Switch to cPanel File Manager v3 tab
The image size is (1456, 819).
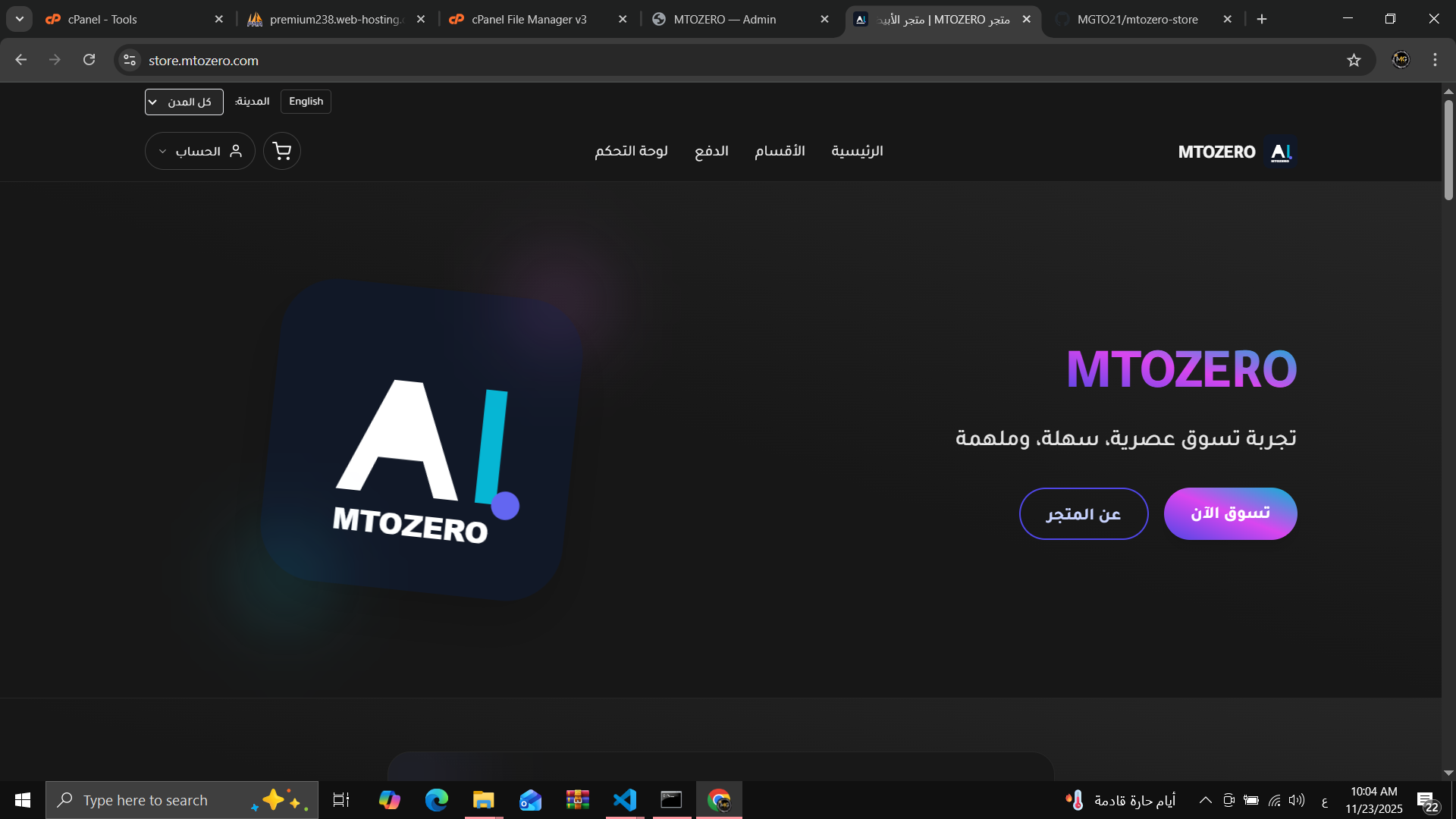529,19
